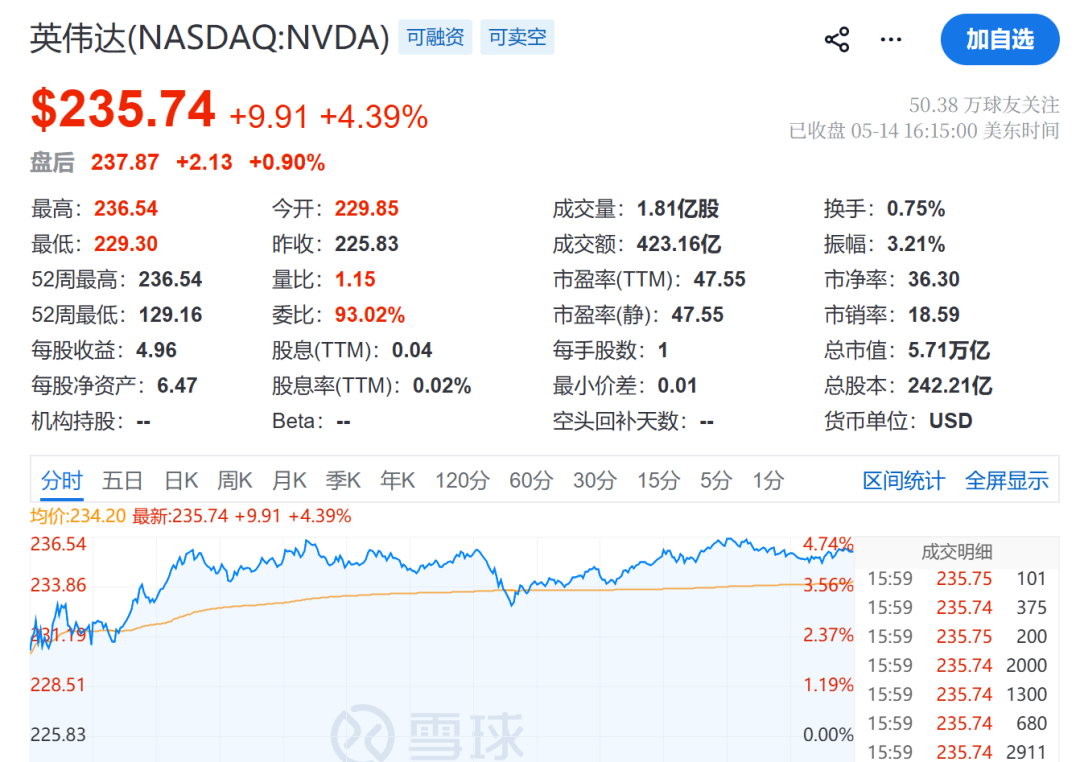Switch to the 周K tab
1080x762 pixels.
[235, 480]
